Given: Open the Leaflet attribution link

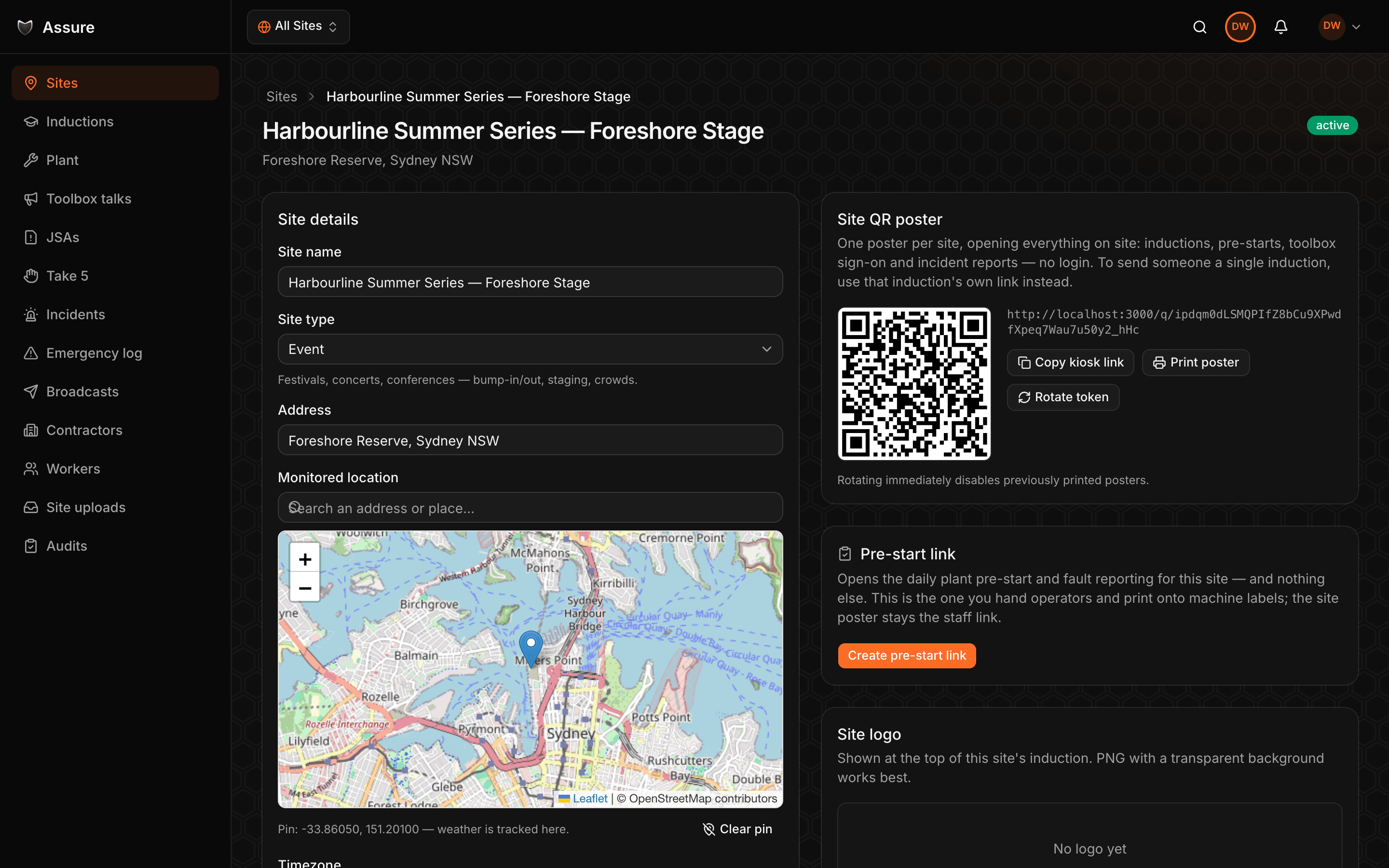Looking at the screenshot, I should click(x=589, y=799).
